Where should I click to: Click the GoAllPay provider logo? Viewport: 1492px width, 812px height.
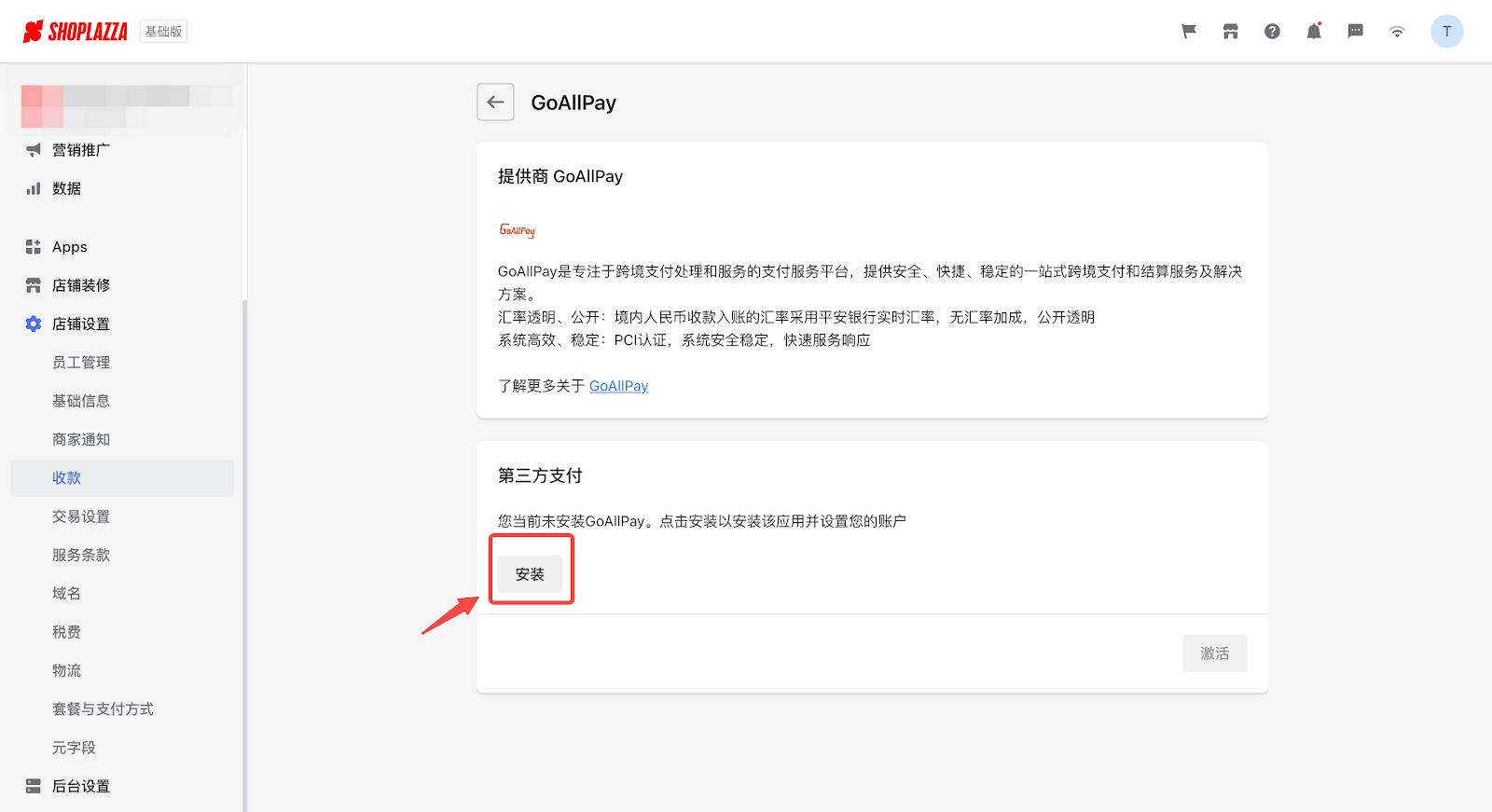tap(518, 230)
